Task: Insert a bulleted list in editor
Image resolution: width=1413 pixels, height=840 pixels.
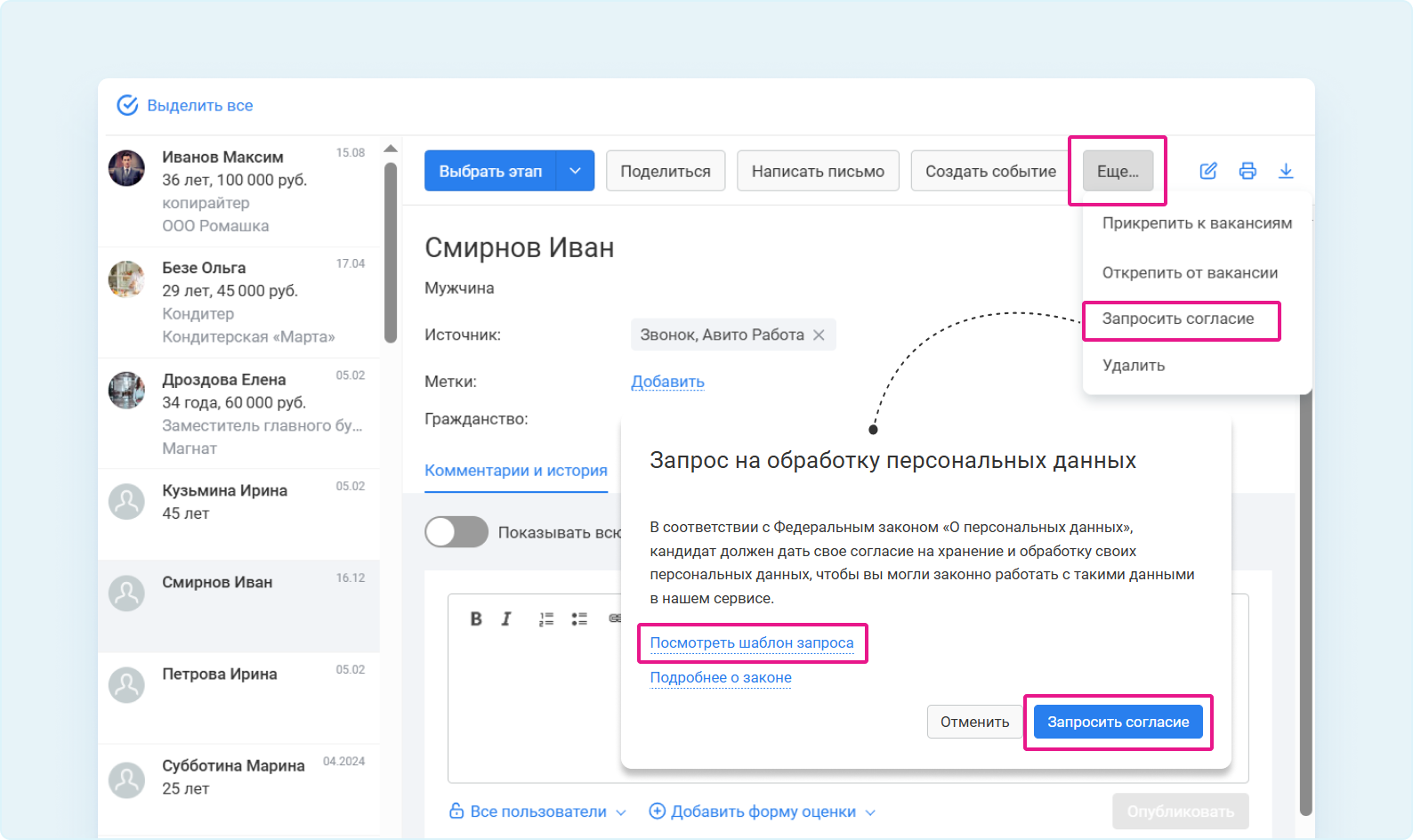Action: pyautogui.click(x=579, y=619)
